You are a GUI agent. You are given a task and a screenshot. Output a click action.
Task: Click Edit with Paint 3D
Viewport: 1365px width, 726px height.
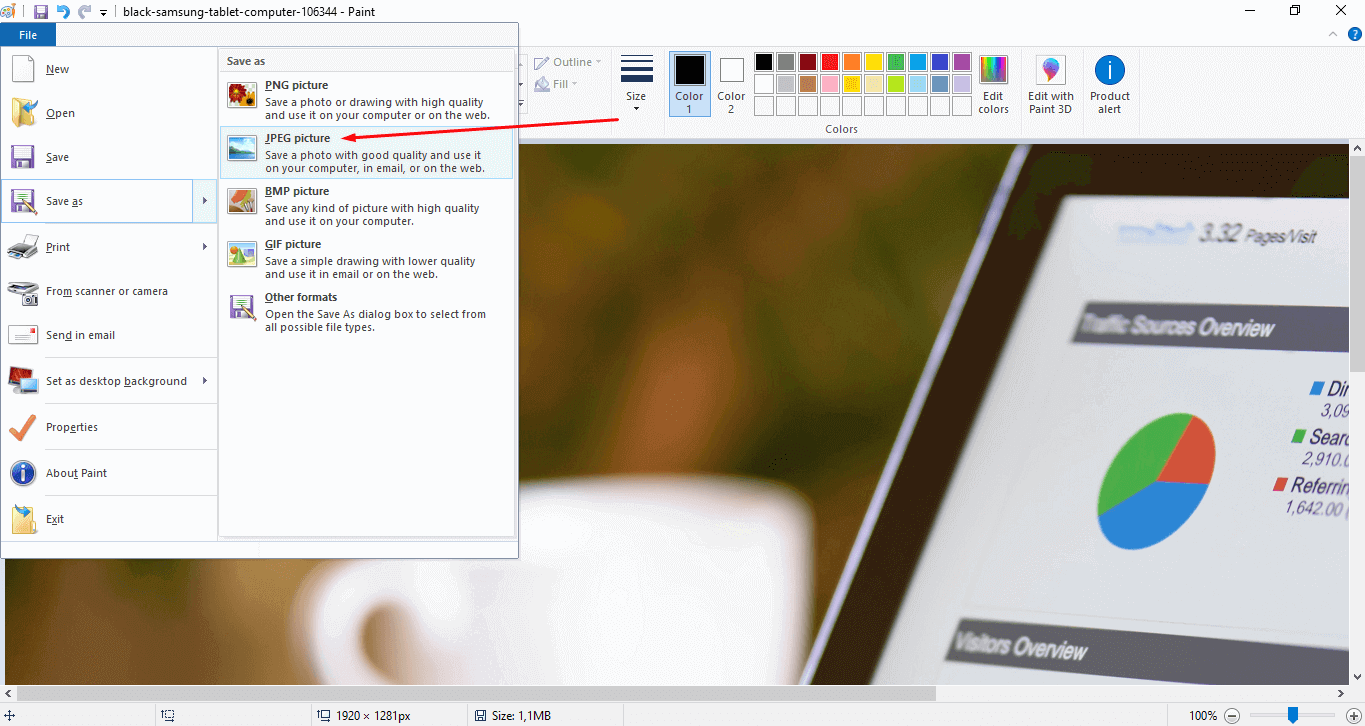[1051, 84]
